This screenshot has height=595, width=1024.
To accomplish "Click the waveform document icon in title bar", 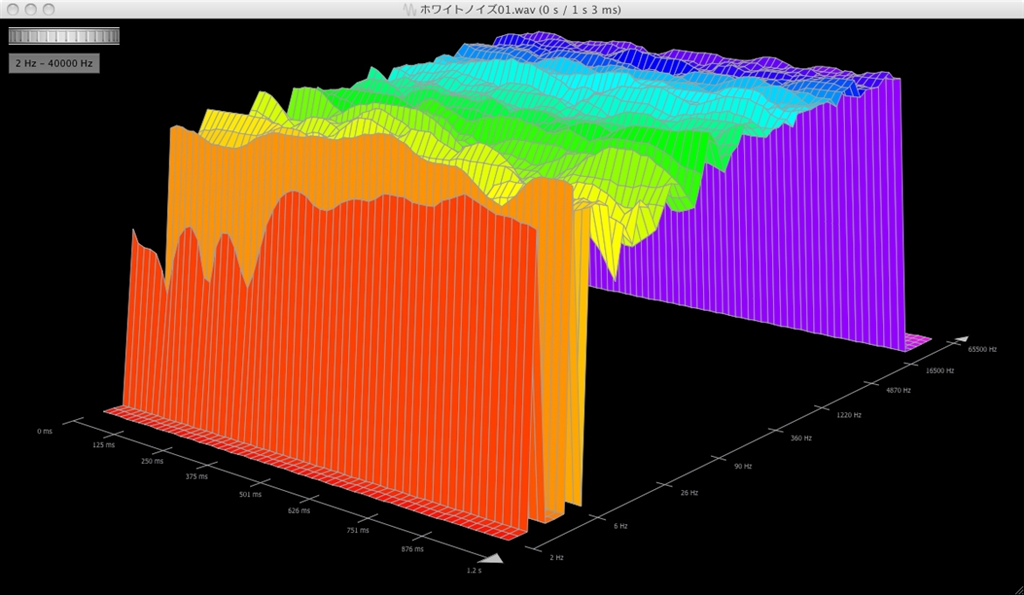I will (409, 10).
